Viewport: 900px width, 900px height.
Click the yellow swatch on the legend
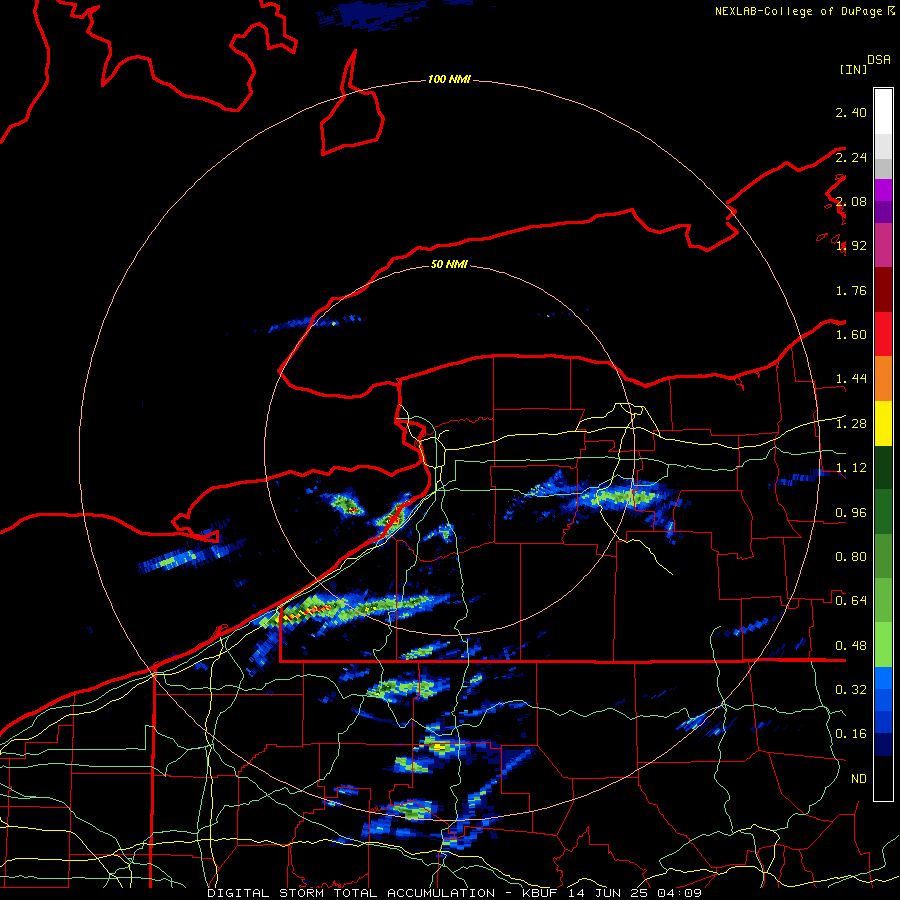(x=883, y=423)
